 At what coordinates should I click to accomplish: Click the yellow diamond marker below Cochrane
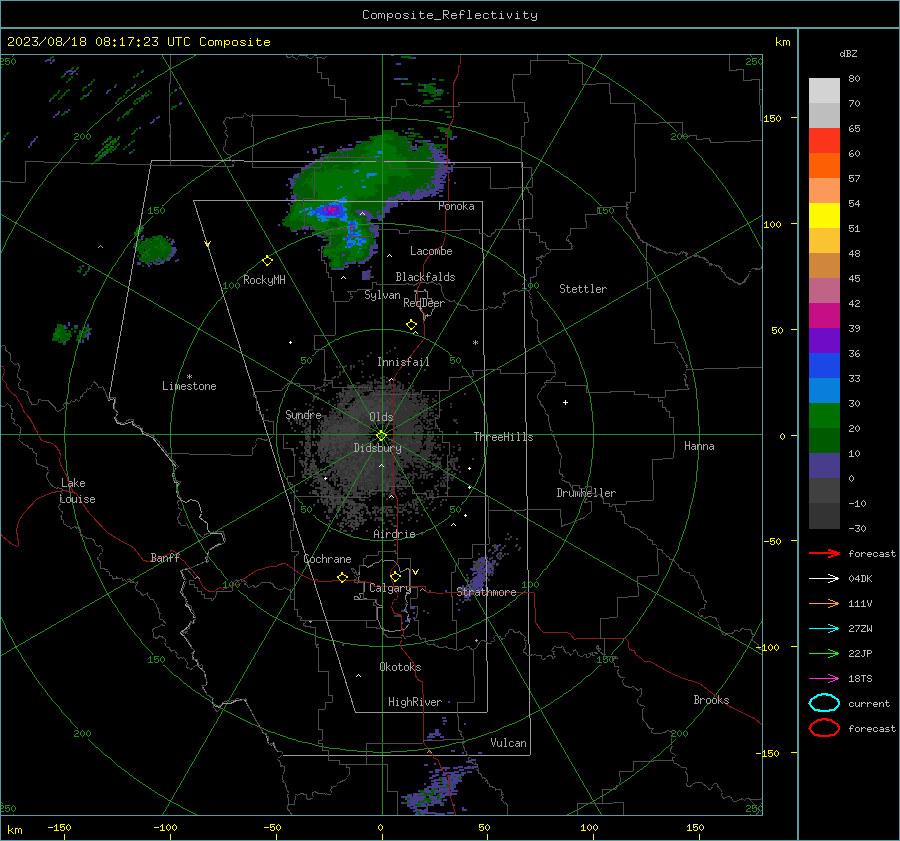click(342, 577)
